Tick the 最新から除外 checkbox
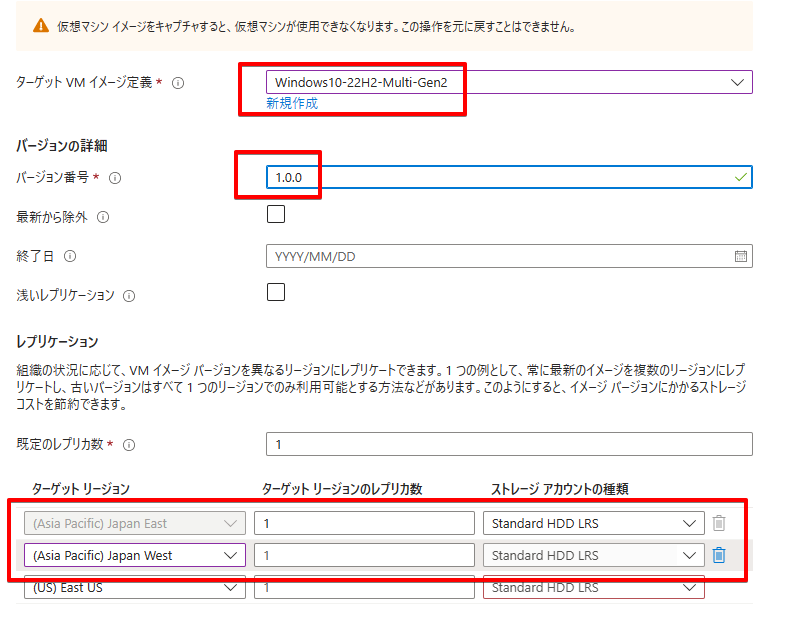 (x=276, y=214)
